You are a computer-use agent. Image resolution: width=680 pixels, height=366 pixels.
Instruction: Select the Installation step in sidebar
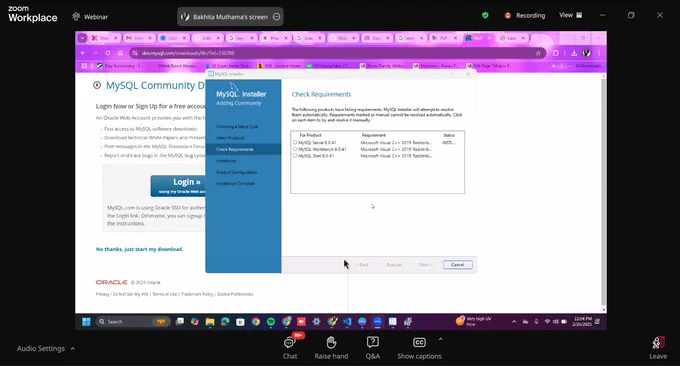click(226, 161)
